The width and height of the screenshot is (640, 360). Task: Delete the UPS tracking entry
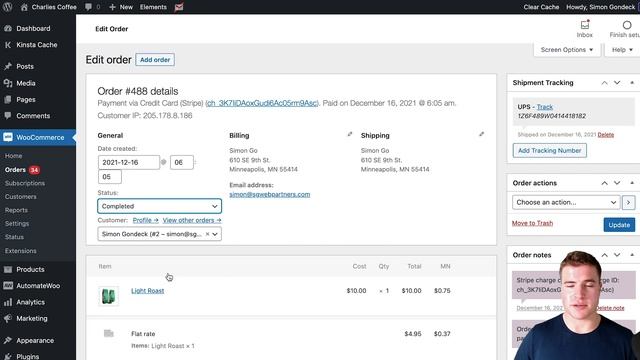click(x=606, y=135)
